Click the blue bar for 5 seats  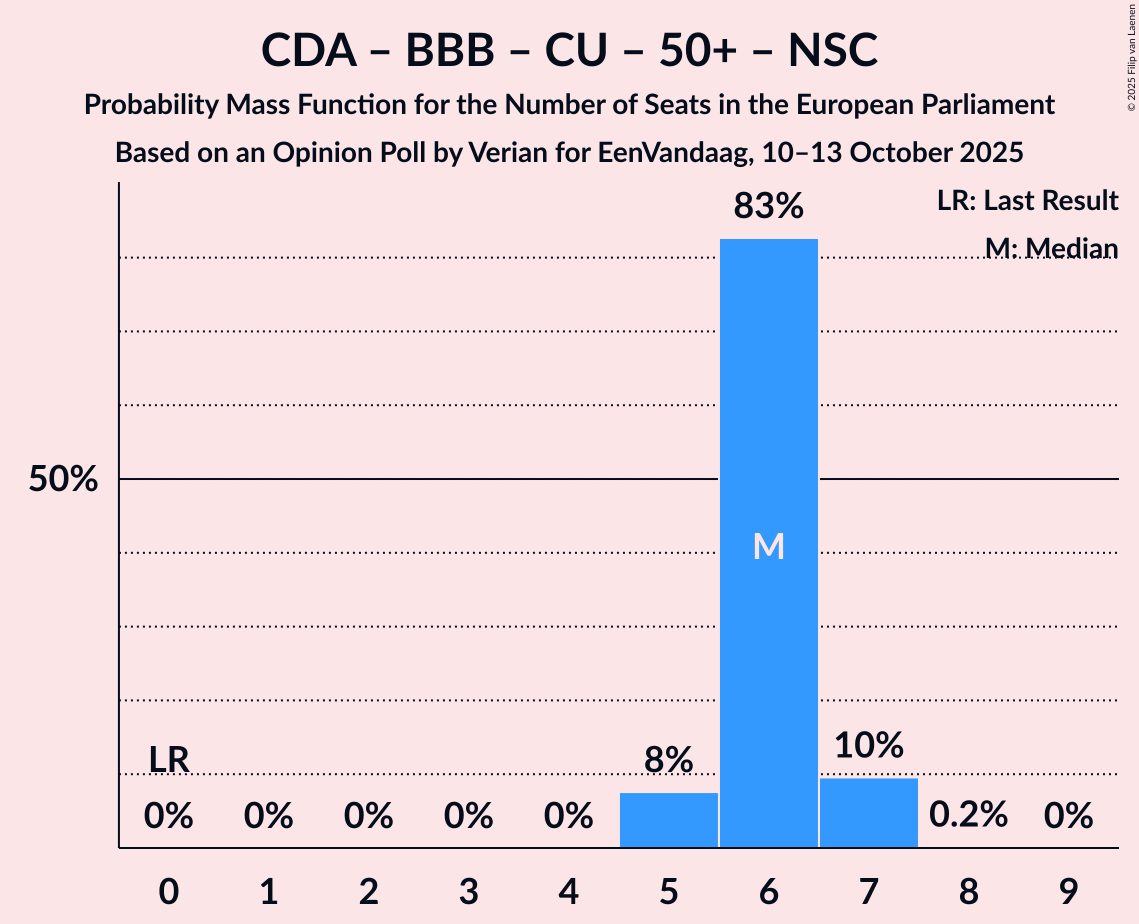tap(669, 820)
